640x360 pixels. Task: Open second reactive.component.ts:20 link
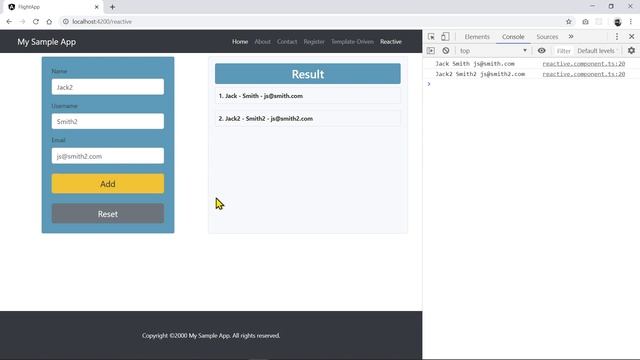(x=584, y=74)
